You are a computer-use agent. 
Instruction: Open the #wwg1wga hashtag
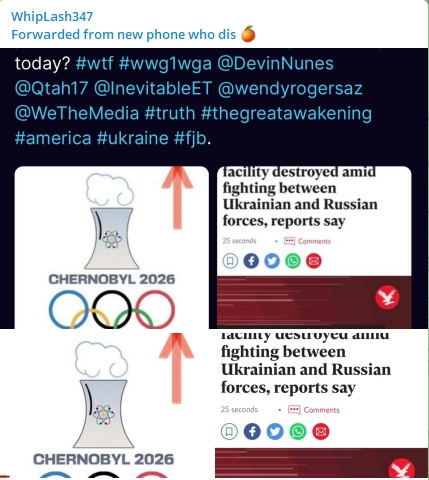[165, 64]
